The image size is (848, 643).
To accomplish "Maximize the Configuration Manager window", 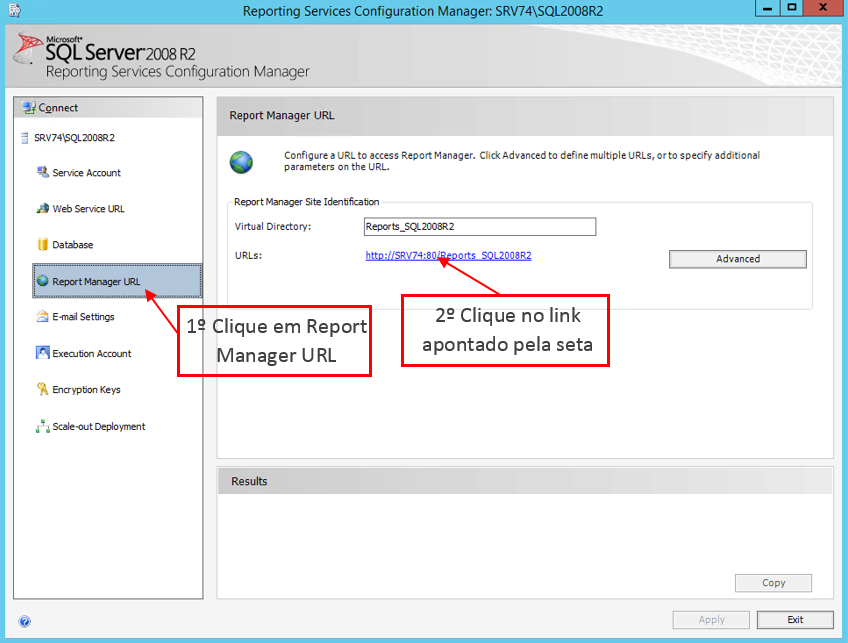I will [792, 8].
